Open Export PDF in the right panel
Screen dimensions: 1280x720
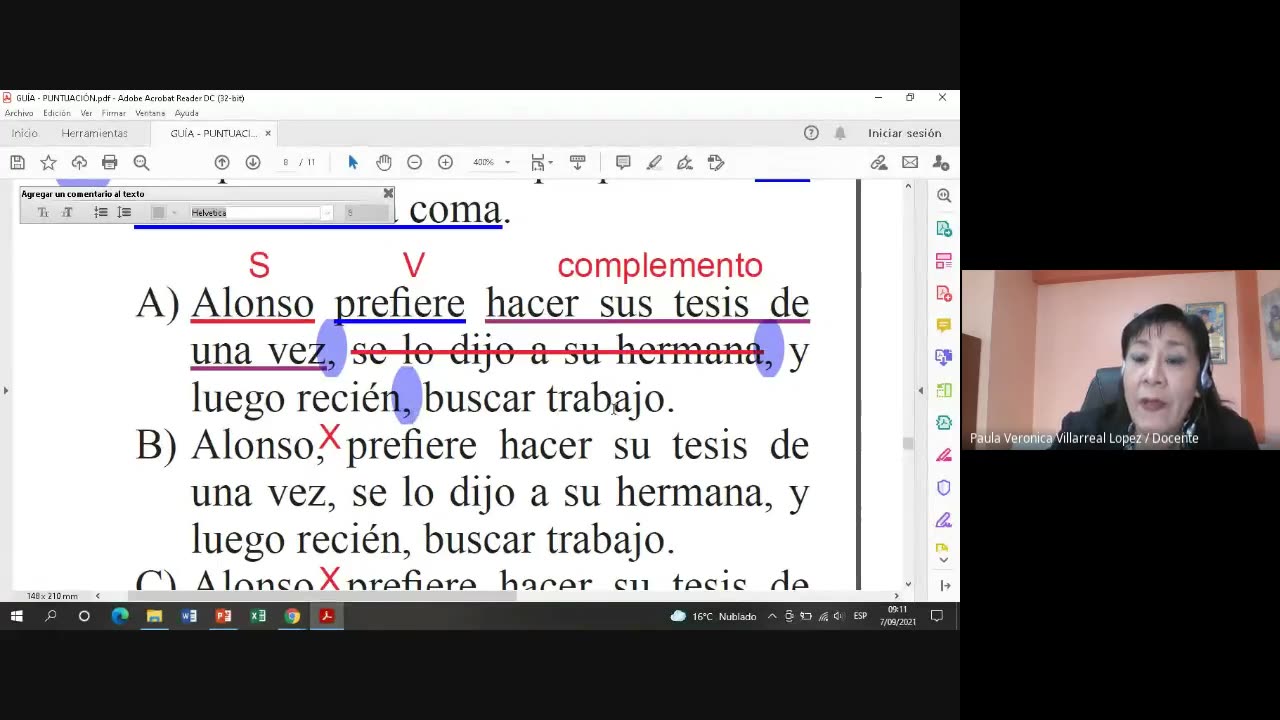[943, 229]
